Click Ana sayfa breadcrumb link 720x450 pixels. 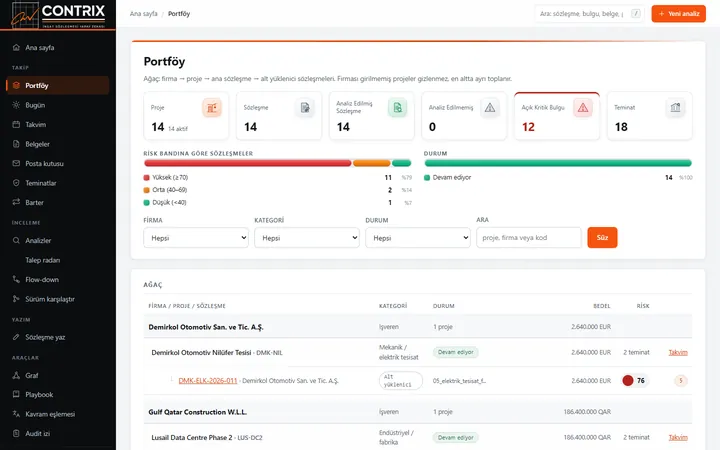(x=143, y=14)
